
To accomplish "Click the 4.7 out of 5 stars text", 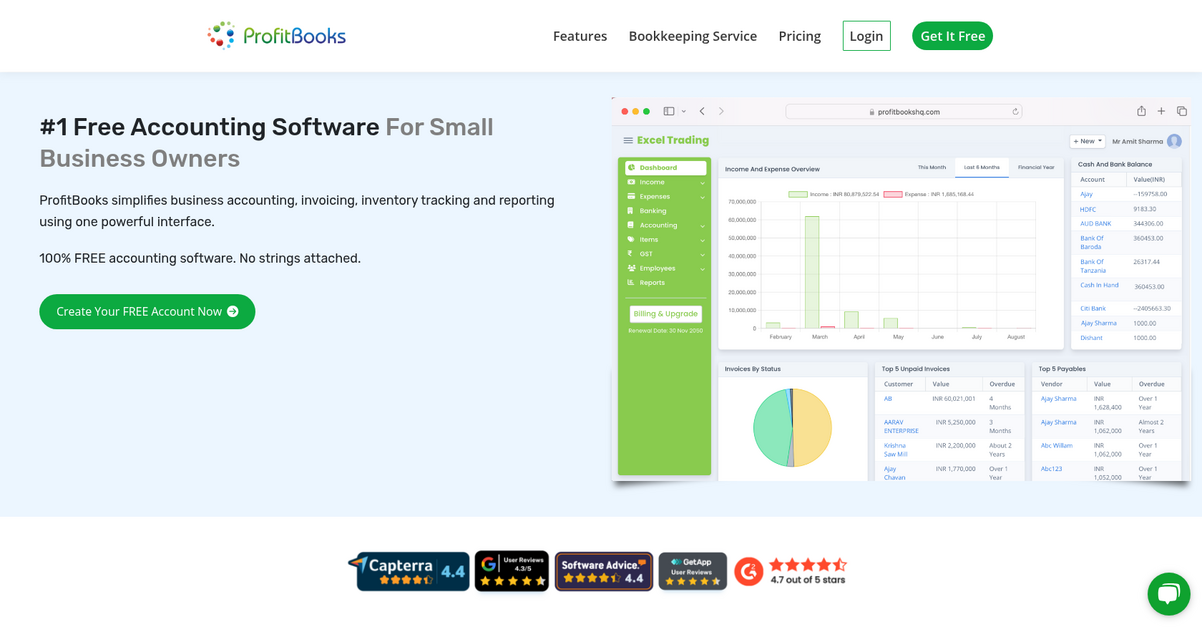I will (808, 580).
